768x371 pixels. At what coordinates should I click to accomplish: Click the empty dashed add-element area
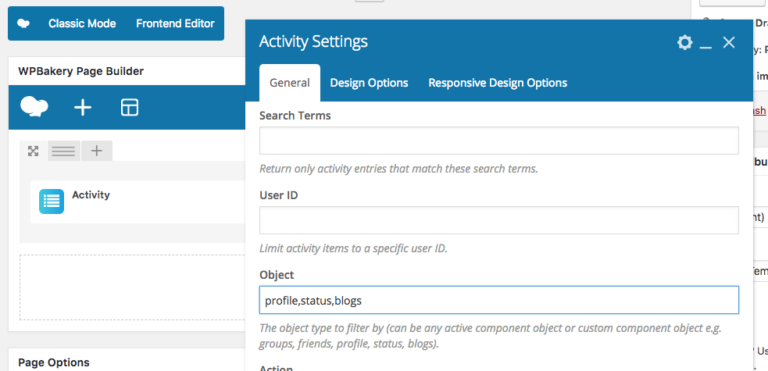pos(132,287)
